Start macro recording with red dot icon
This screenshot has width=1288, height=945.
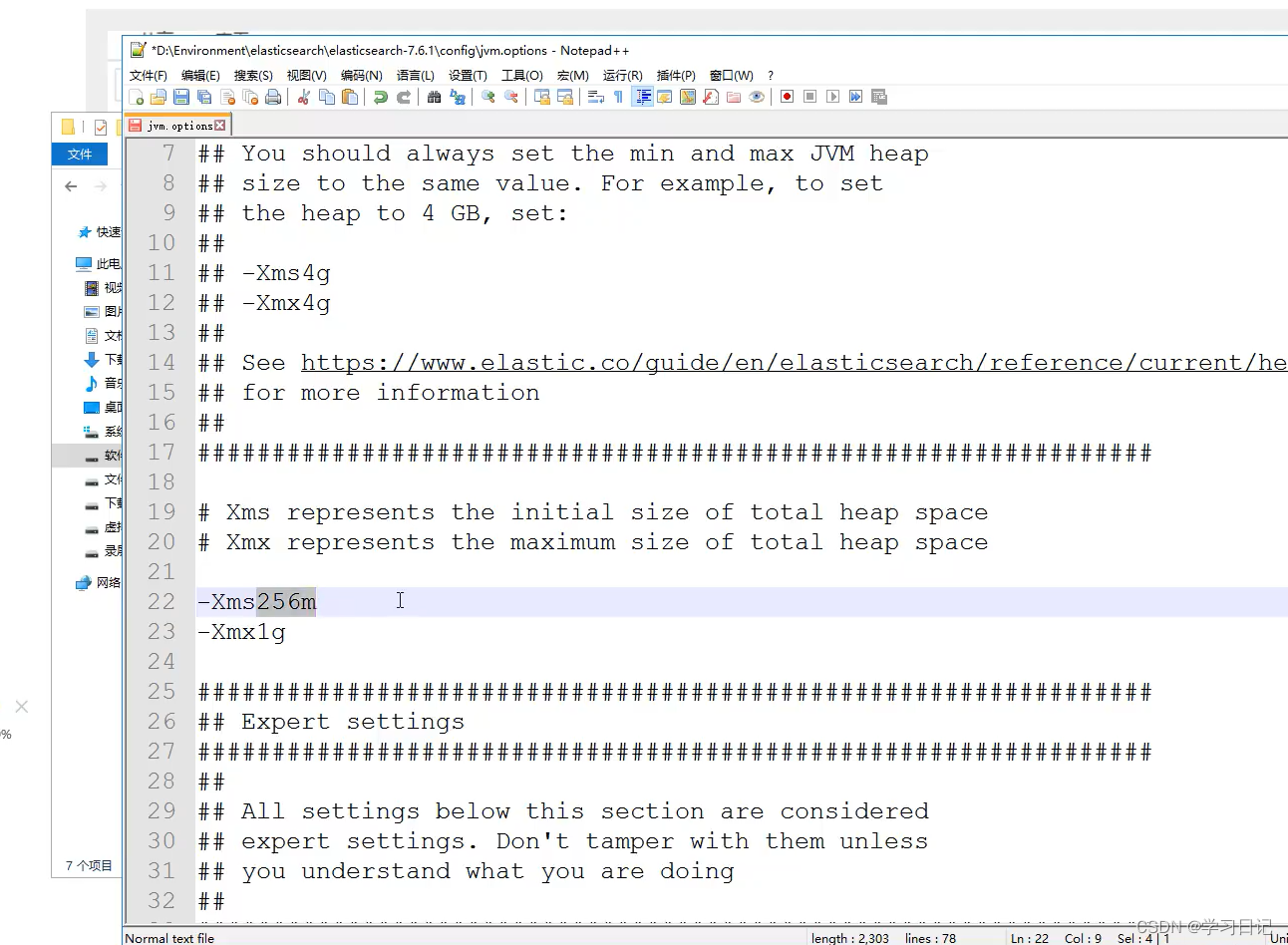click(x=787, y=97)
